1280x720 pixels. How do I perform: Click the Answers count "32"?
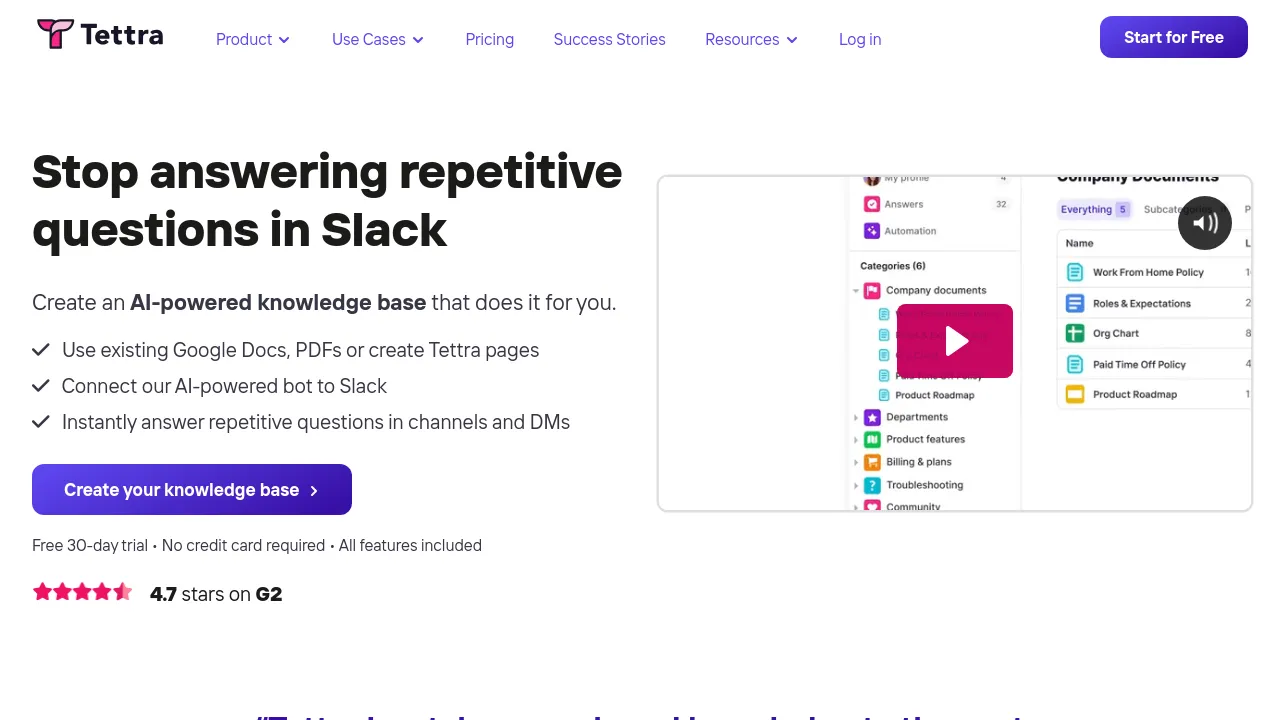tap(1001, 204)
